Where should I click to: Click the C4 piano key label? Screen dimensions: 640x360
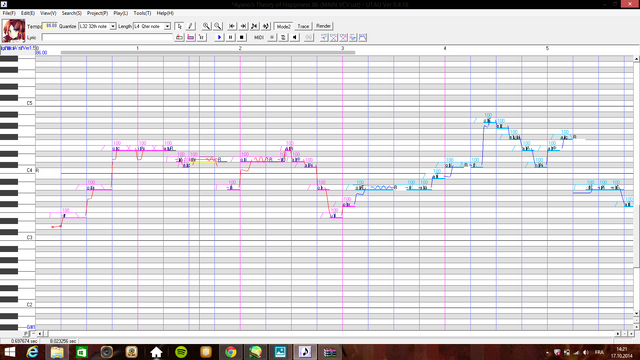click(x=29, y=170)
